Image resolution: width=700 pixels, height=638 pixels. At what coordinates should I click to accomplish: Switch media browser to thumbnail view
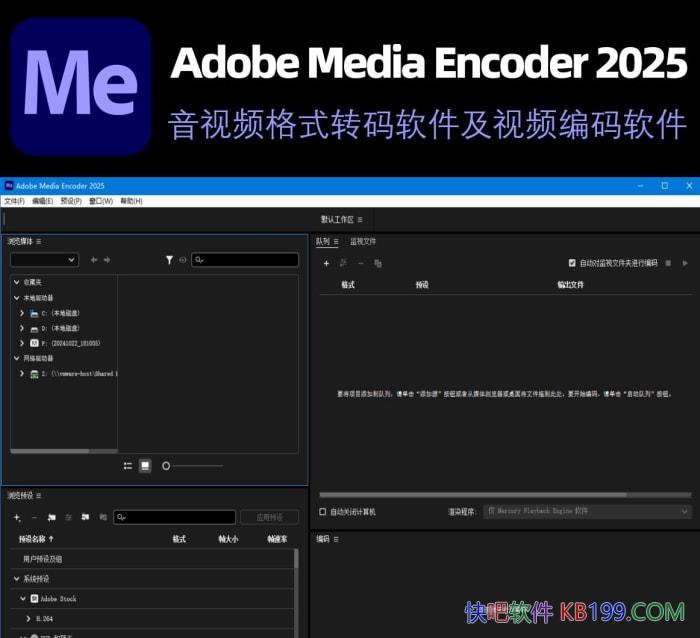145,466
